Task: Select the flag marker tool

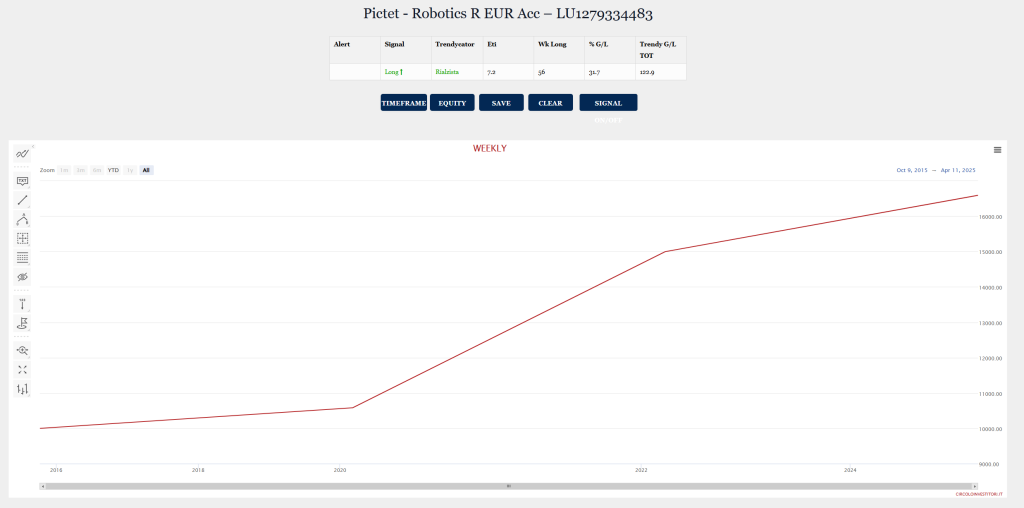Action: (x=22, y=323)
